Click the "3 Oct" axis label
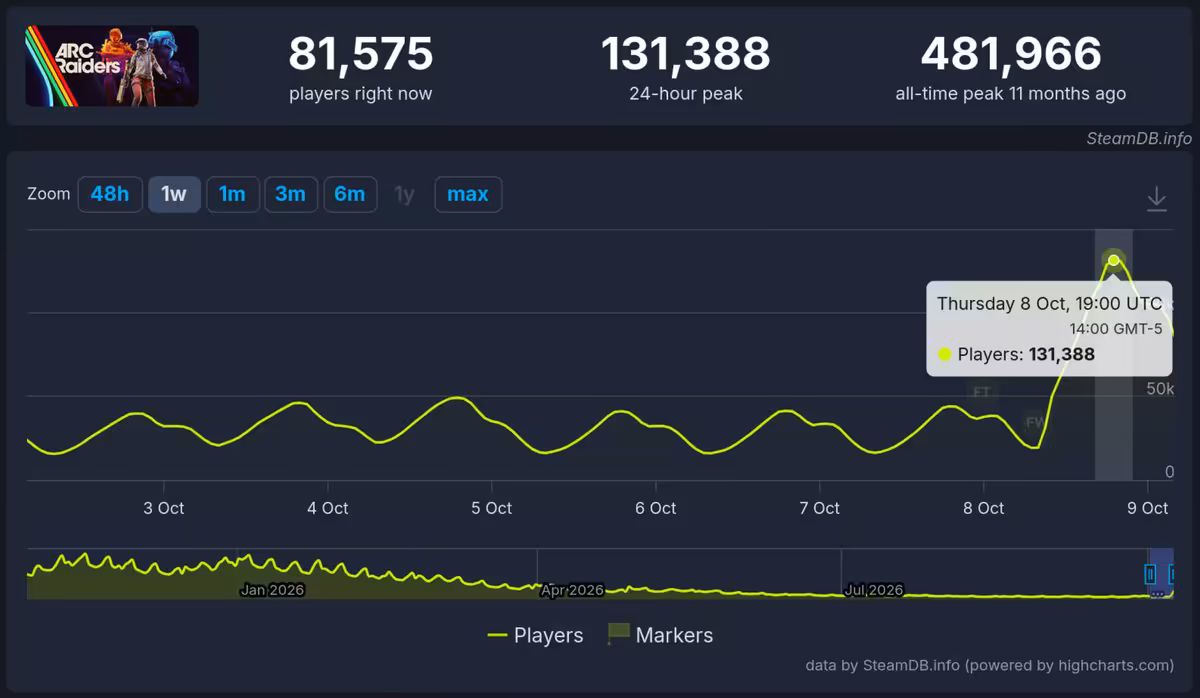The height and width of the screenshot is (698, 1200). tap(164, 508)
